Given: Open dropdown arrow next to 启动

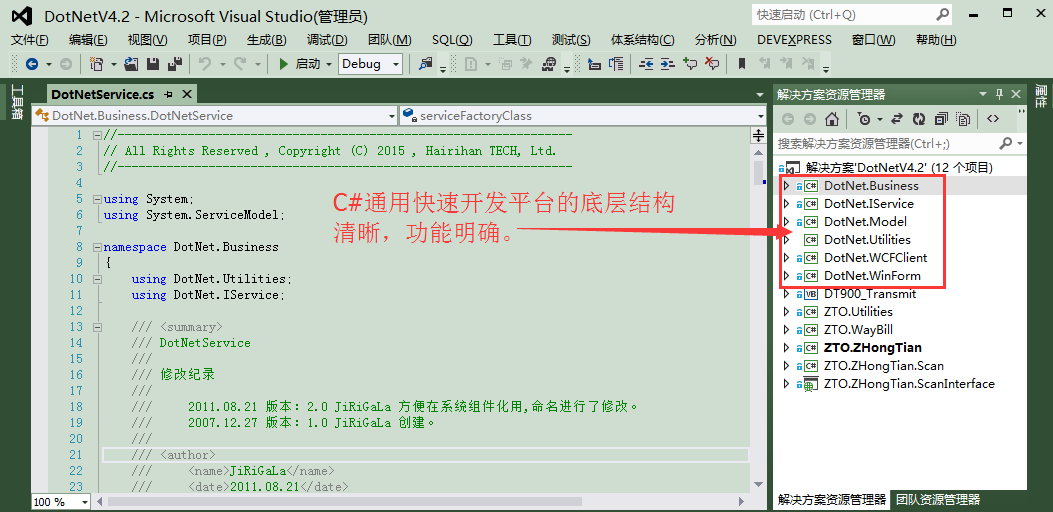Looking at the screenshot, I should [329, 65].
